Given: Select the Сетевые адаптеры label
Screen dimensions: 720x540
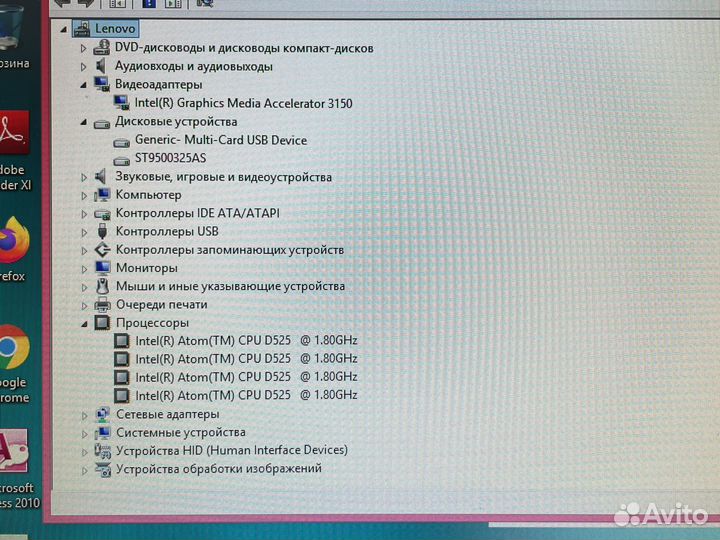Looking at the screenshot, I should (x=168, y=415).
